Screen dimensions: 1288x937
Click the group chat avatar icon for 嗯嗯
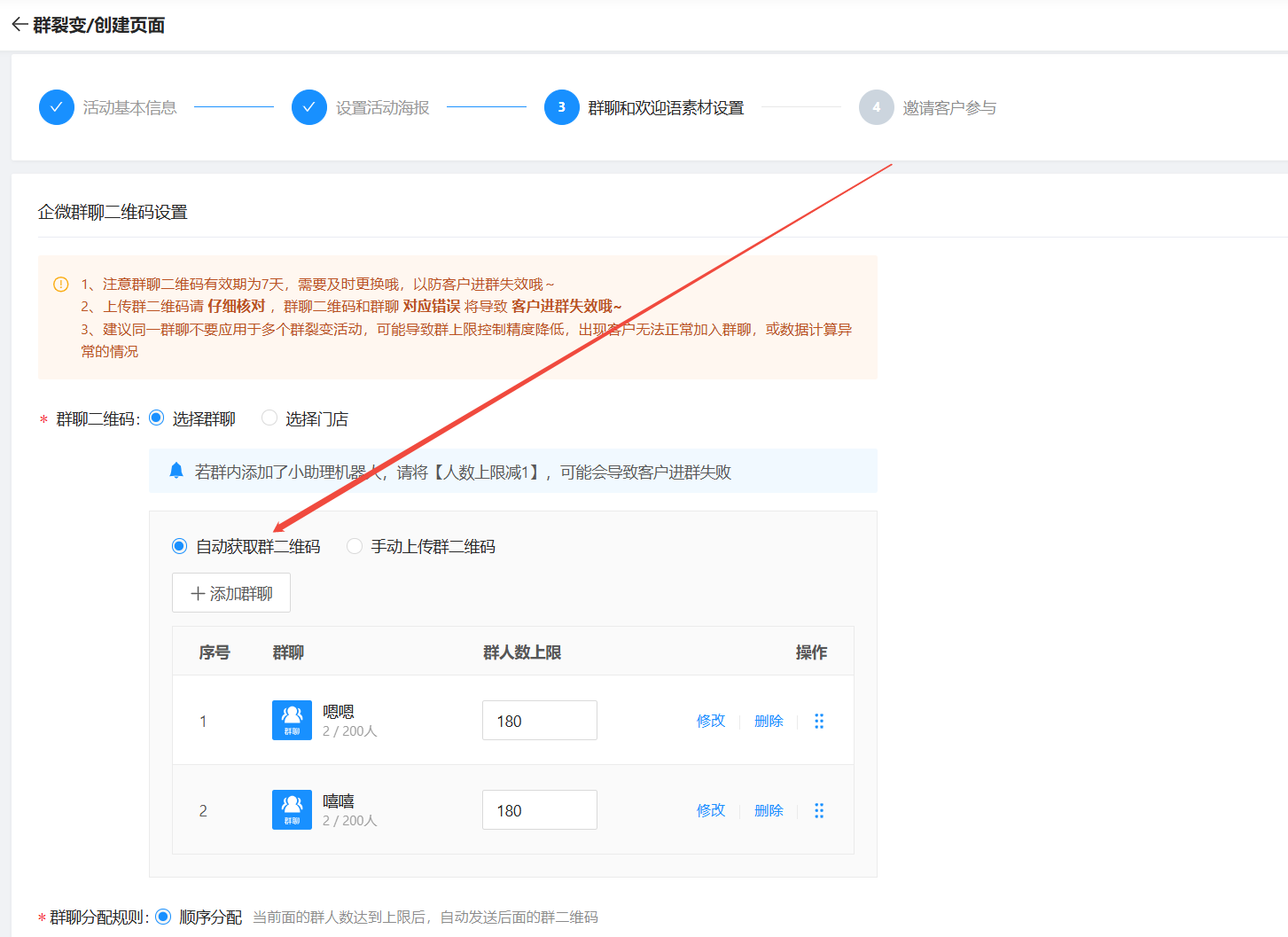click(x=292, y=720)
